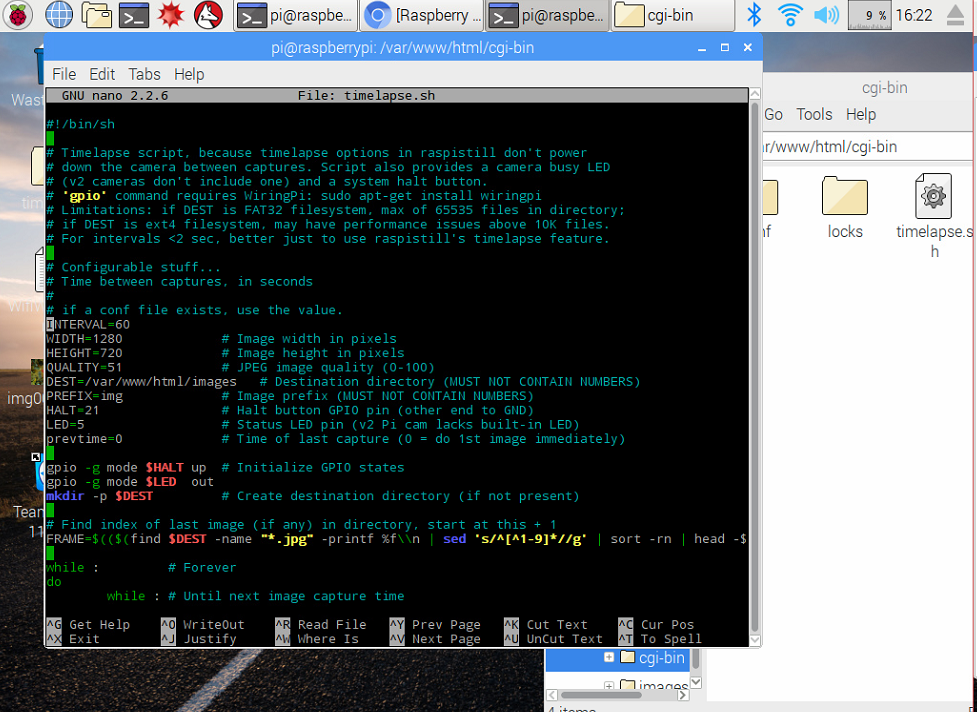The height and width of the screenshot is (712, 977).
Task: Place cursor on WIDTH=1280 line
Action: pos(84,339)
